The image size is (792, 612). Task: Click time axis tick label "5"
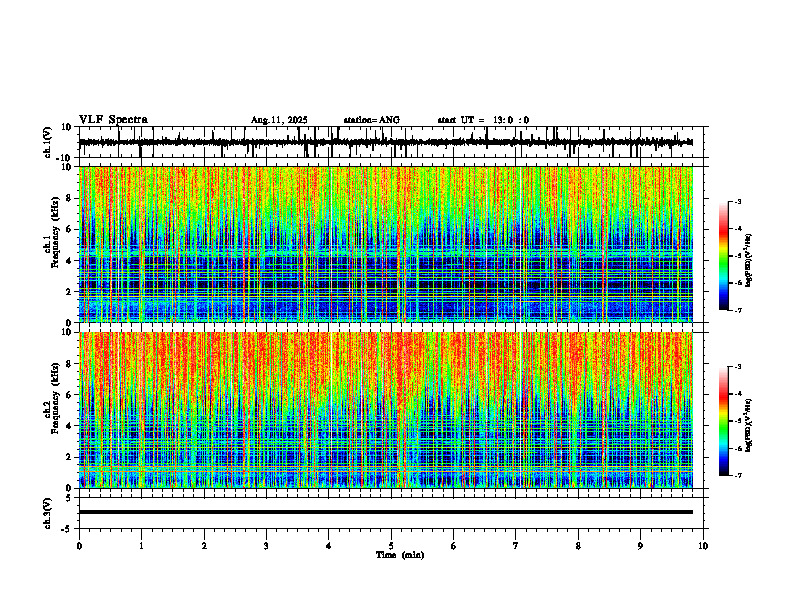pos(391,546)
